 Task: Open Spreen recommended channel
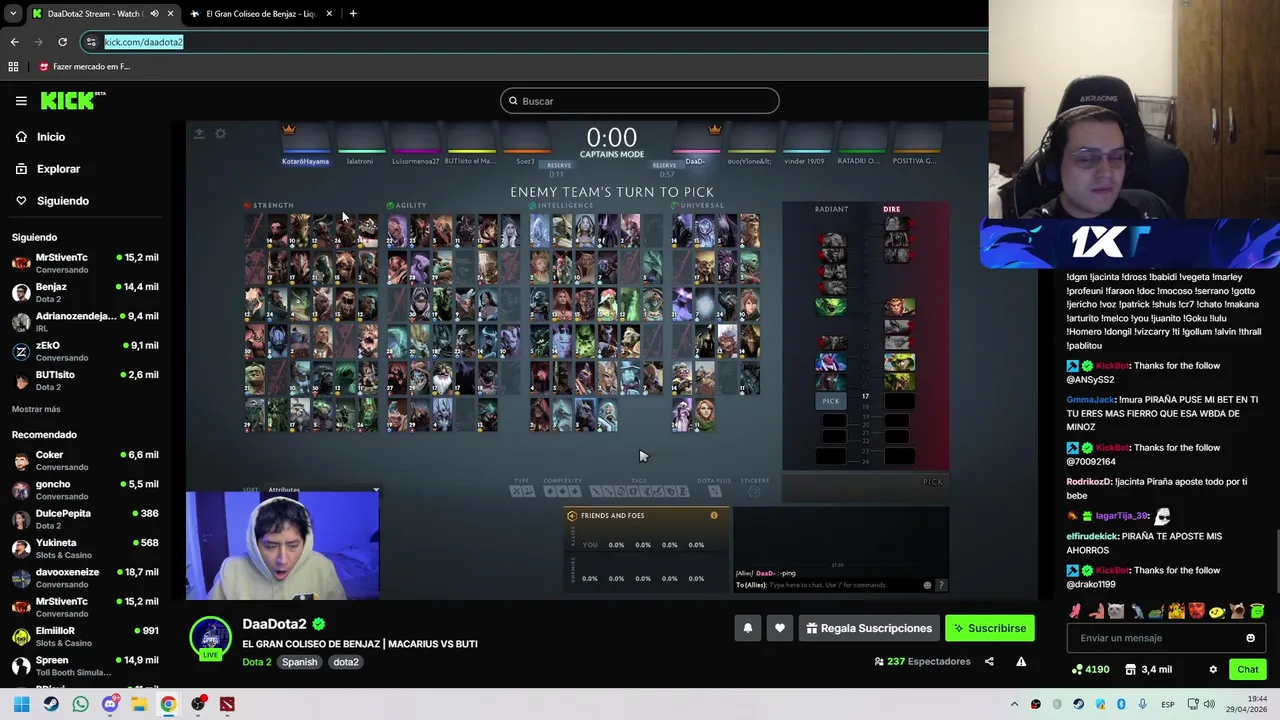pyautogui.click(x=85, y=666)
